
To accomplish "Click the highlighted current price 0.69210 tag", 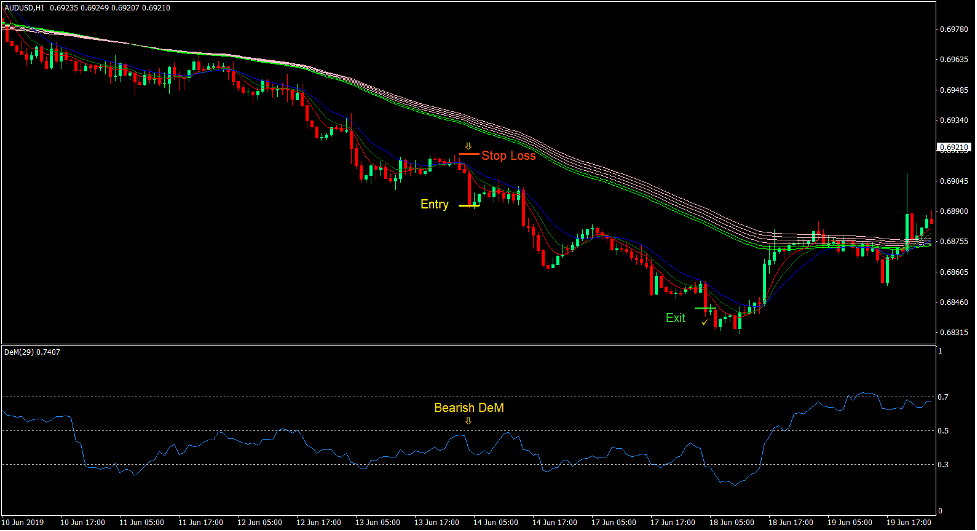I will pyautogui.click(x=954, y=148).
